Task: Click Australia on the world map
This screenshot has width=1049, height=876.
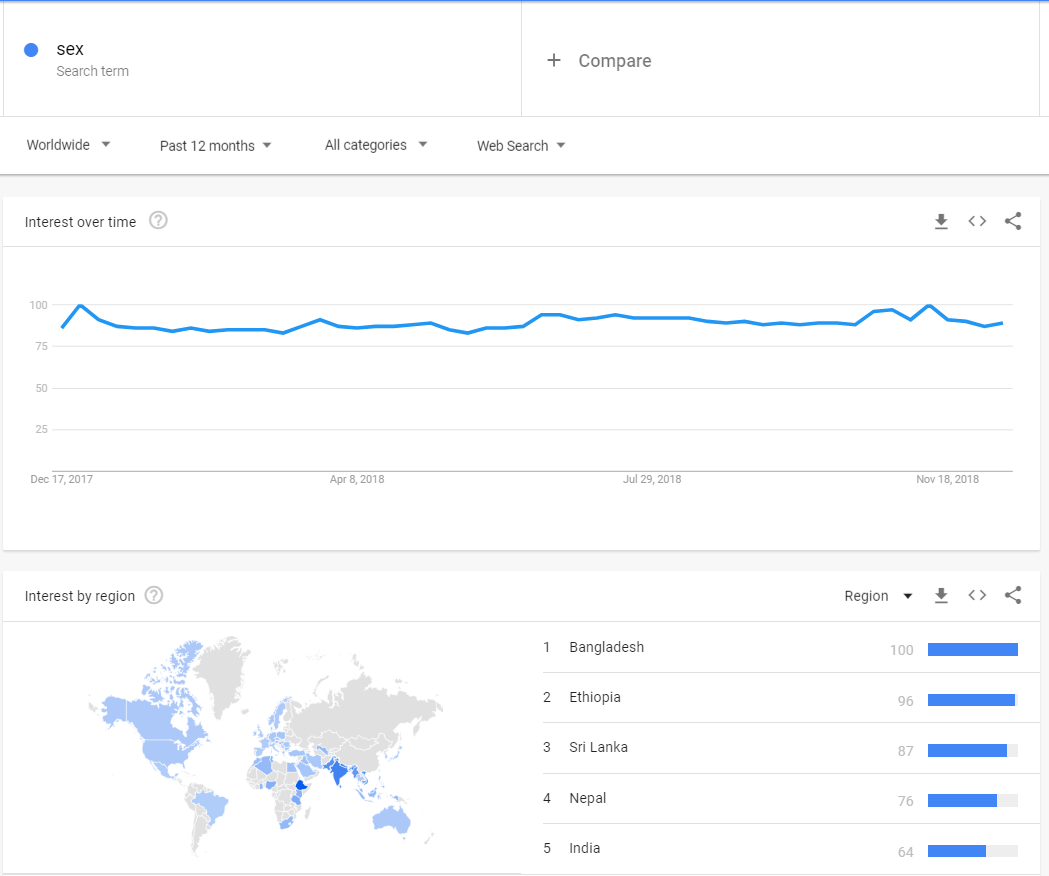Action: tap(392, 819)
